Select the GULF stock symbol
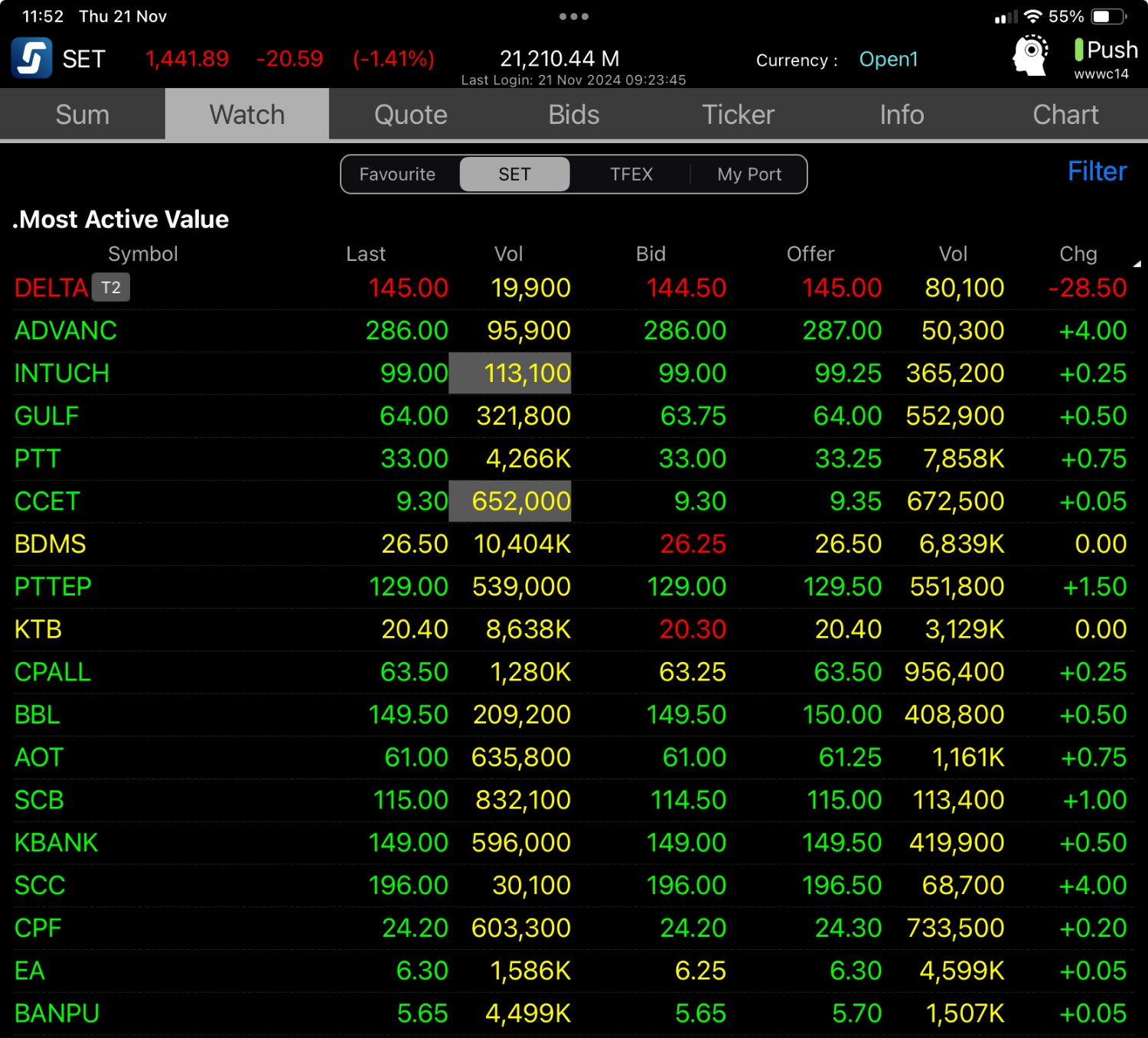Image resolution: width=1148 pixels, height=1038 pixels. tap(47, 416)
